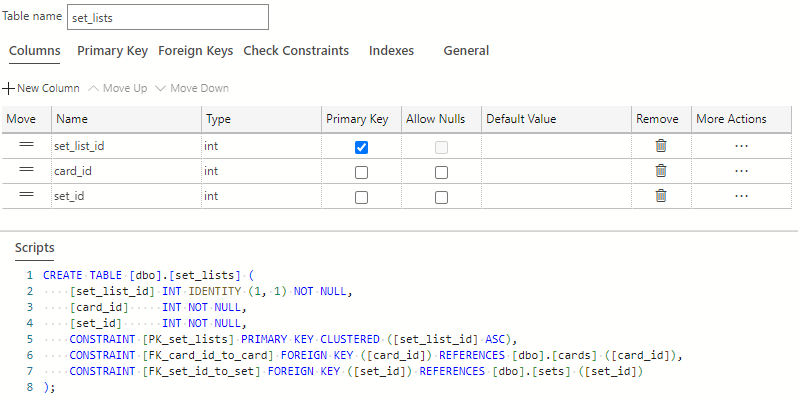Click the Default Value cell for set_id
798x397 pixels.
[x=557, y=196]
